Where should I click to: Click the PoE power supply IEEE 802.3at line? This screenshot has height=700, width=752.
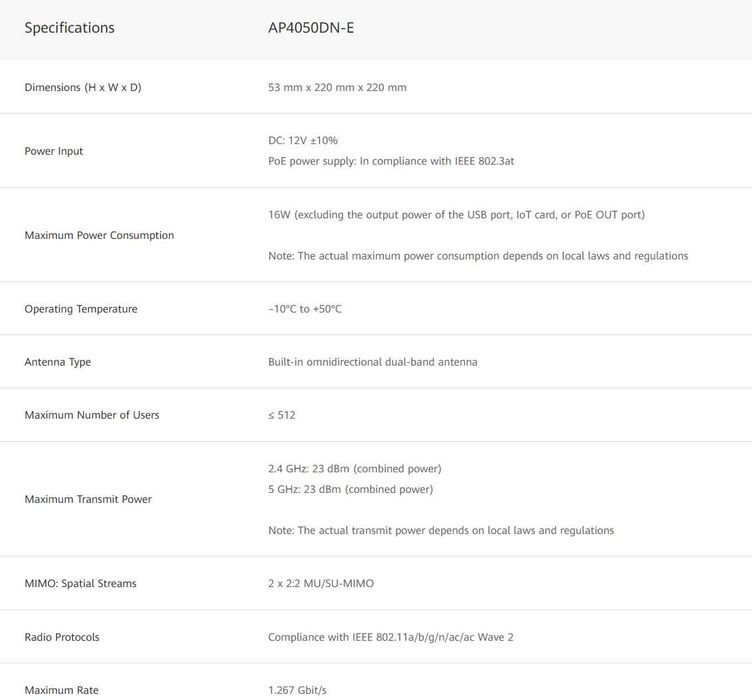[391, 161]
